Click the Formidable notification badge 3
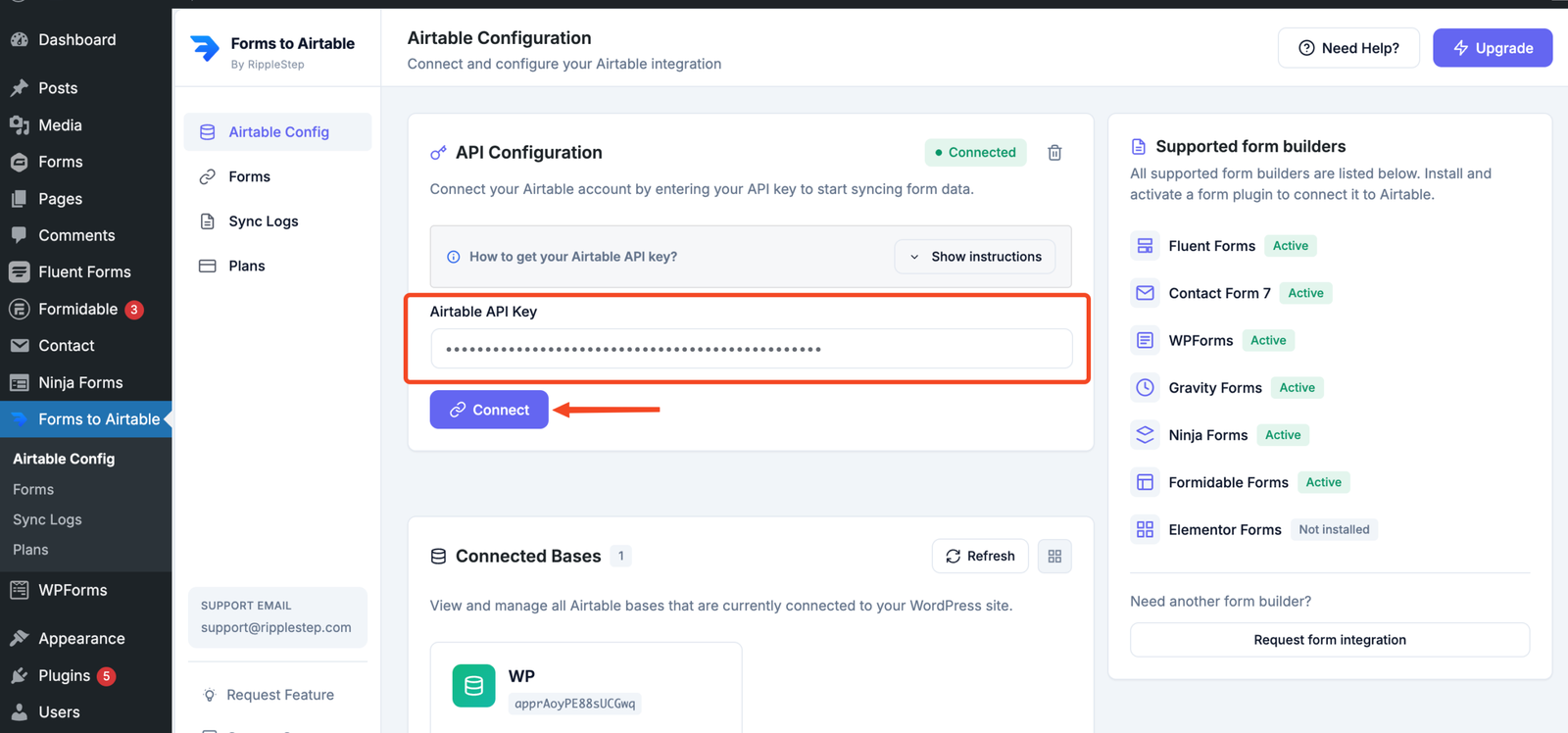The image size is (1568, 733). coord(134,310)
